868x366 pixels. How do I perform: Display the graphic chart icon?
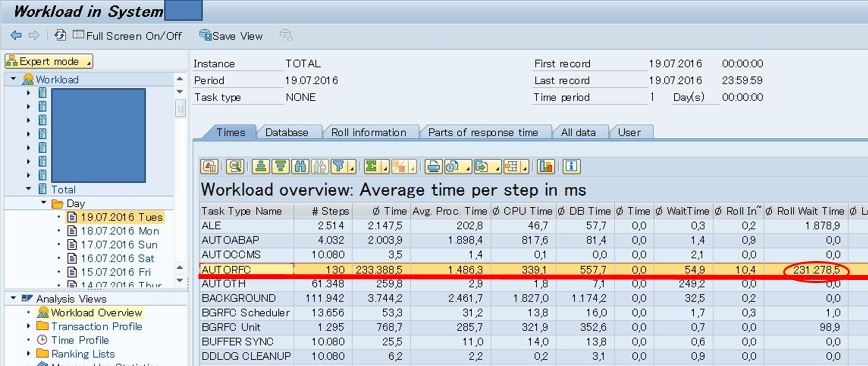coord(546,166)
